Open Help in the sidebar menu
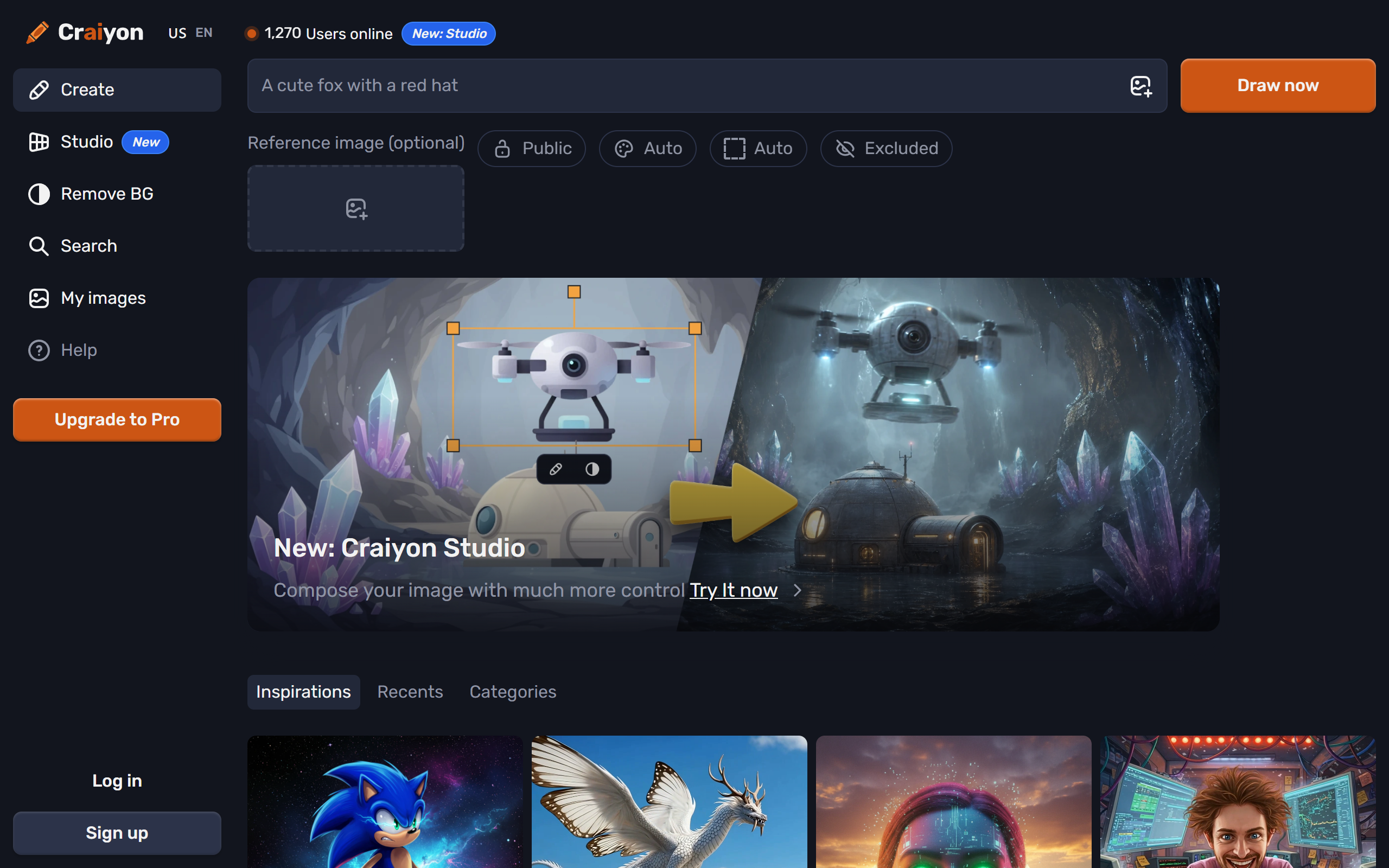Screen dimensions: 1389x868 [x=117, y=350]
